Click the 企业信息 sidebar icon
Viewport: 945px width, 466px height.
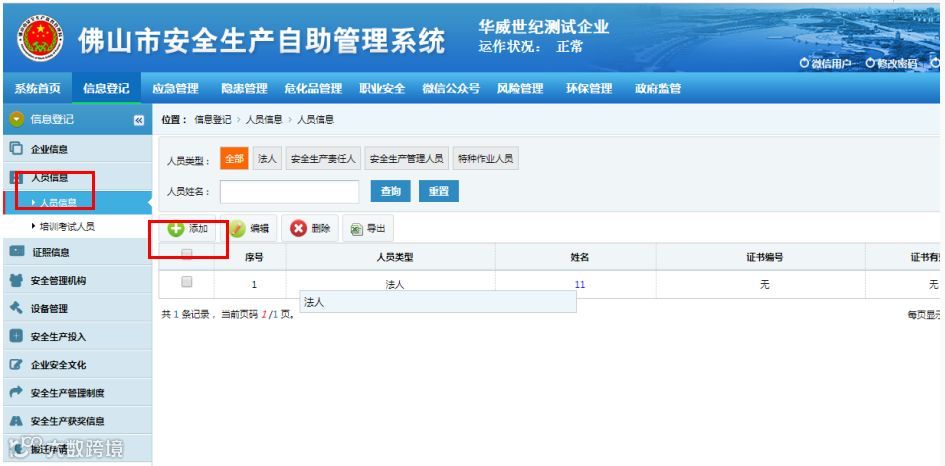click(x=16, y=149)
